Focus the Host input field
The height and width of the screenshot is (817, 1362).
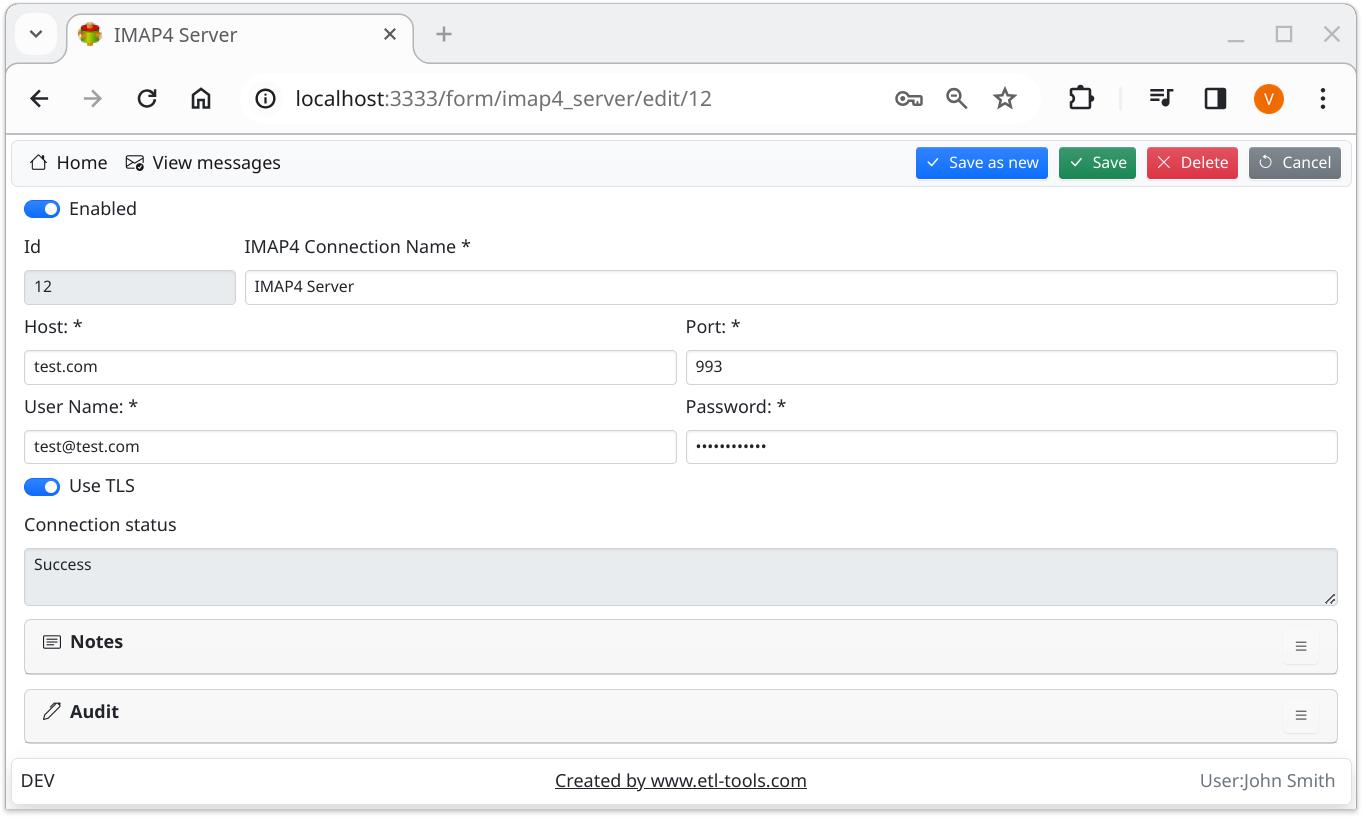(350, 367)
